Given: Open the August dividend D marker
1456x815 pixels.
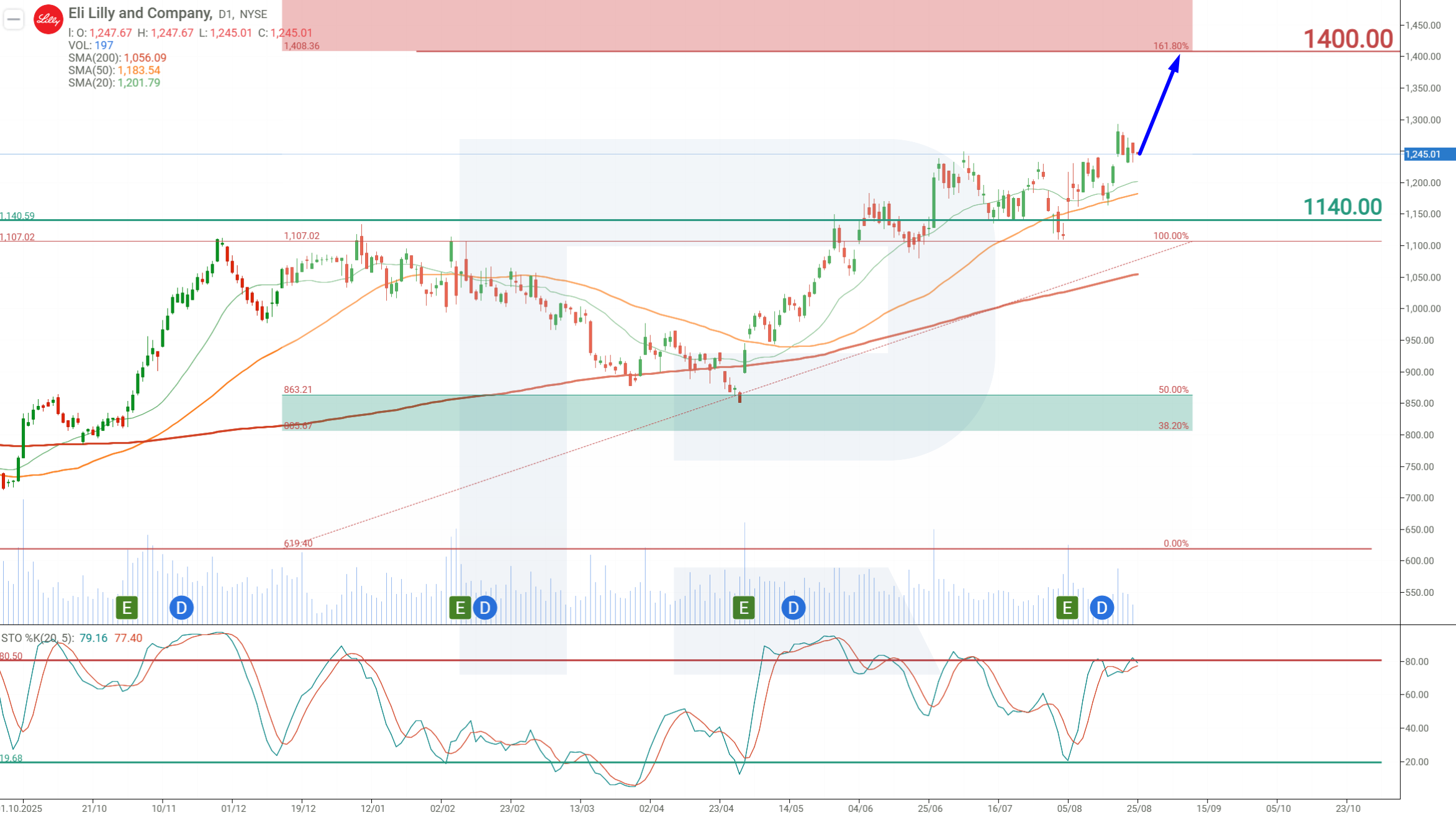Looking at the screenshot, I should pyautogui.click(x=1101, y=608).
